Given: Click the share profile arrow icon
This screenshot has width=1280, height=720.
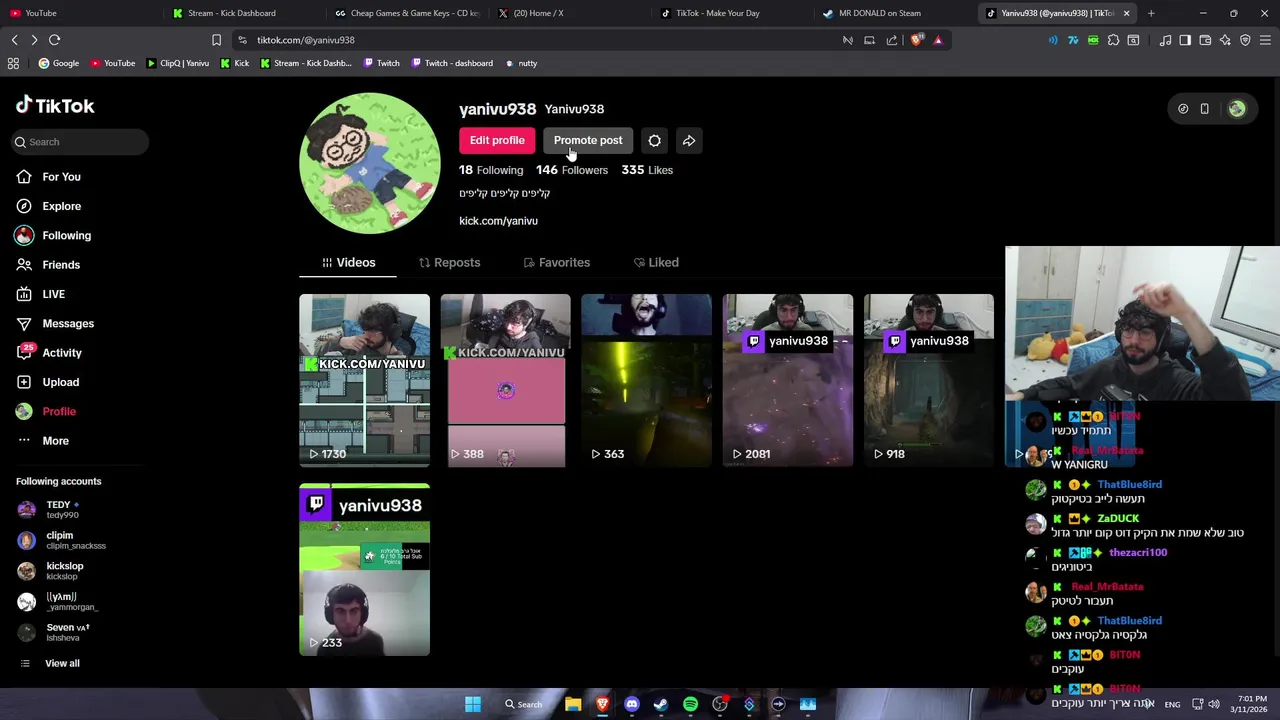Looking at the screenshot, I should pos(689,141).
